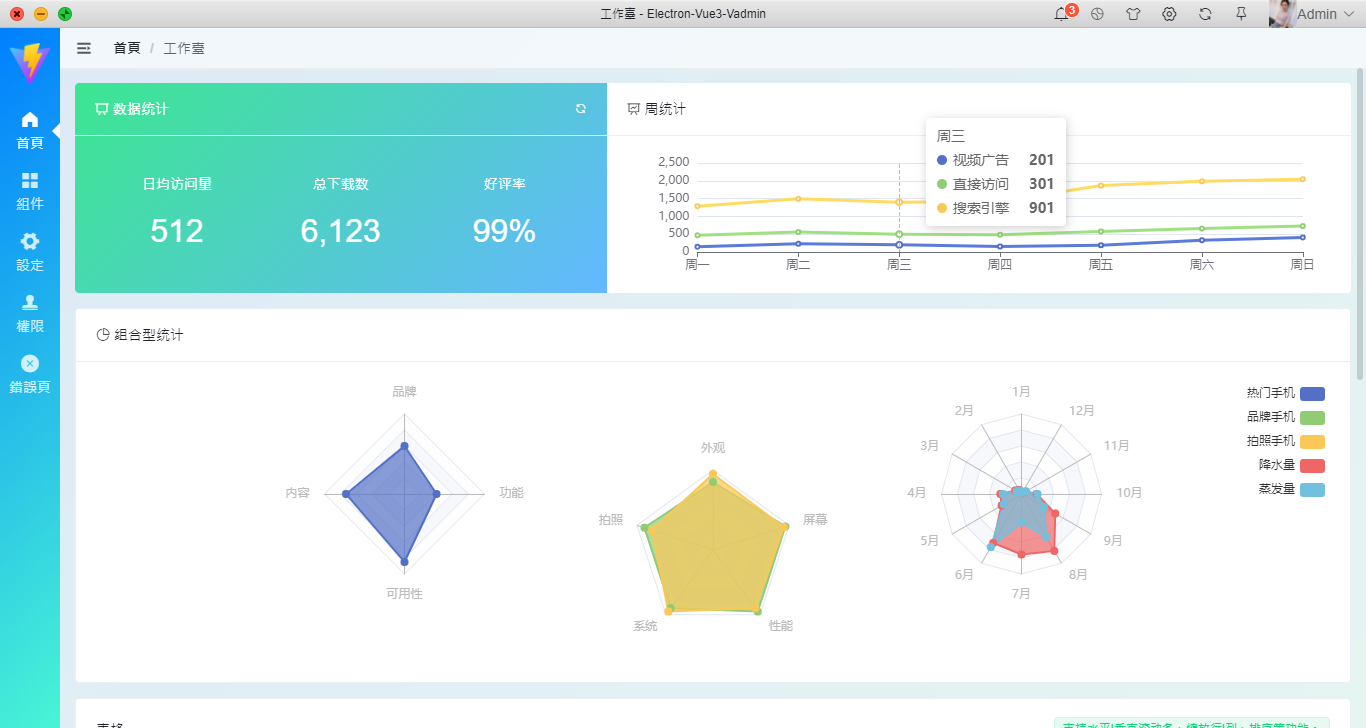Toggle the 降水量 legend swatch

pyautogui.click(x=1312, y=466)
